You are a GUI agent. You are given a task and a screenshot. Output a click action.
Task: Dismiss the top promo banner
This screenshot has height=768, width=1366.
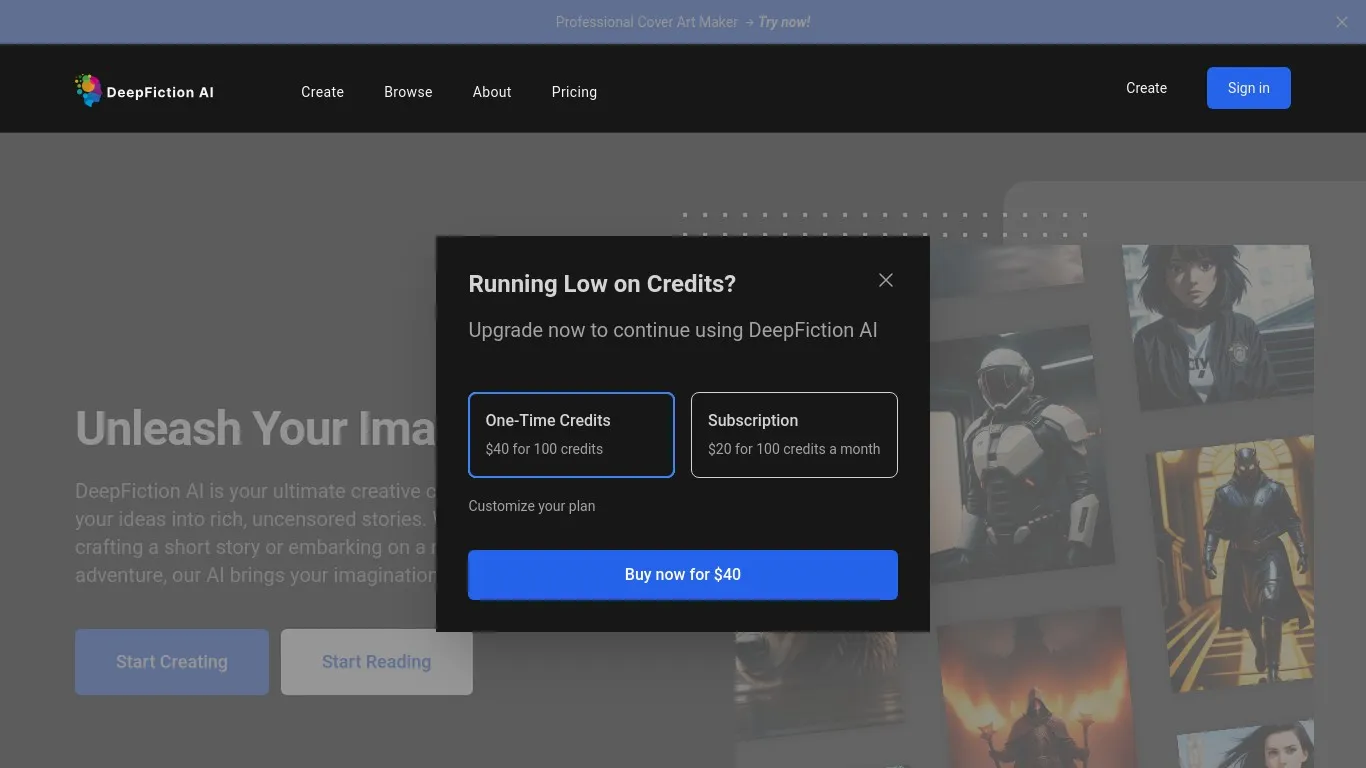pos(1341,22)
